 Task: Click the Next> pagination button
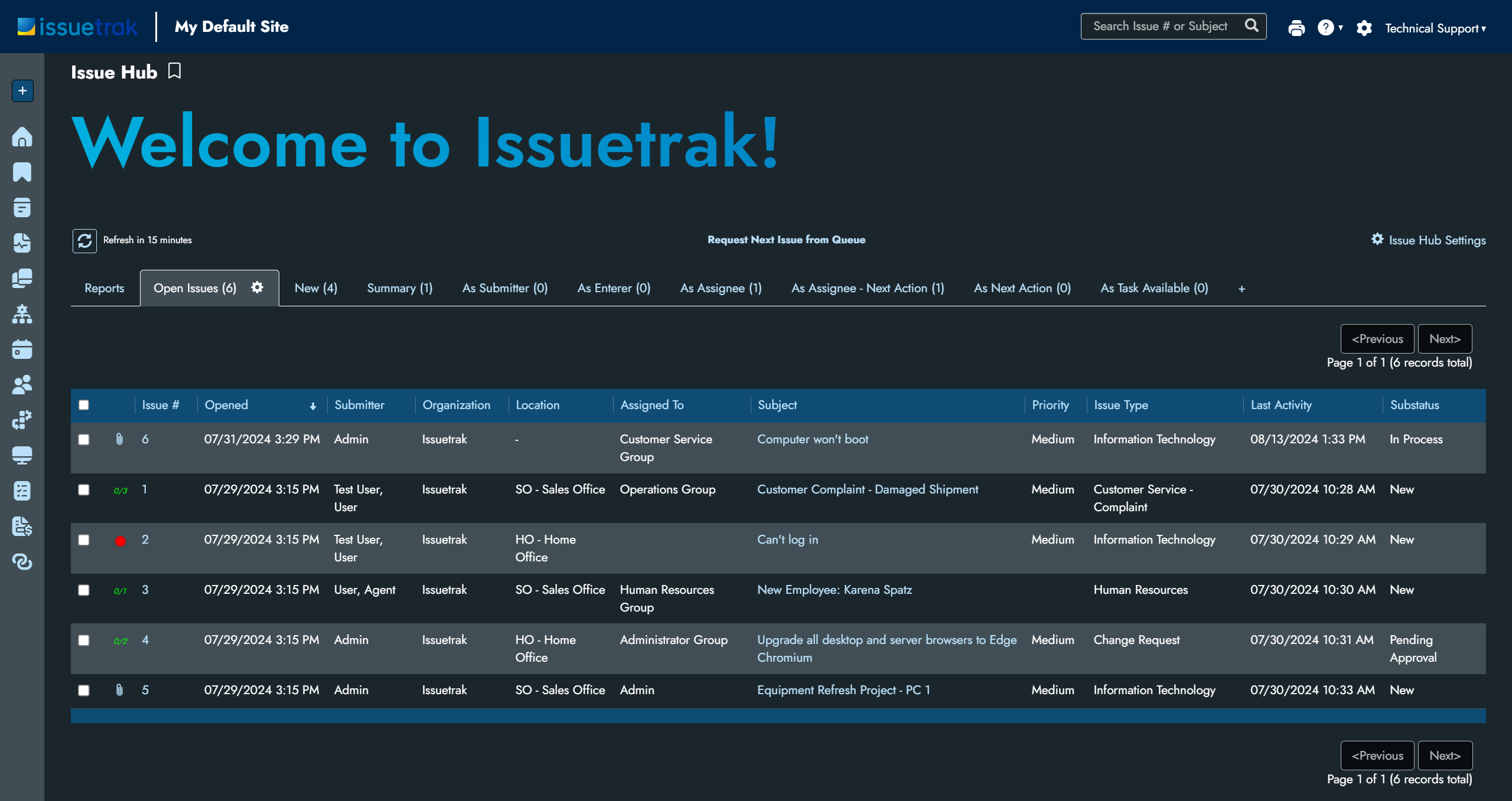(x=1446, y=338)
